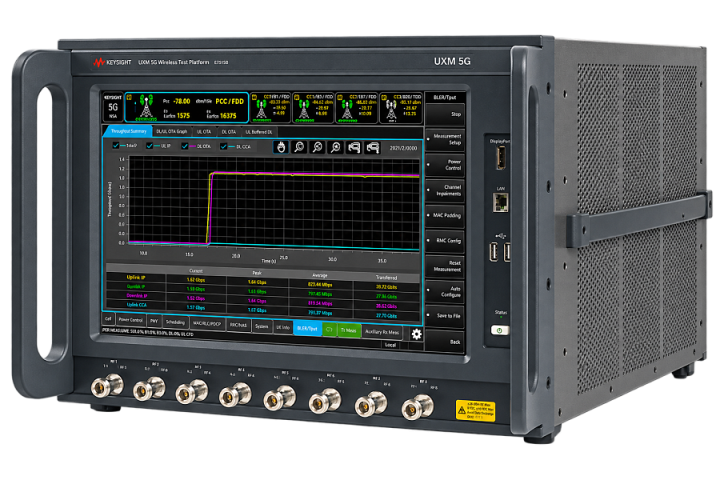Open the Power Control softkey on the right
The height and width of the screenshot is (480, 720).
click(x=444, y=165)
